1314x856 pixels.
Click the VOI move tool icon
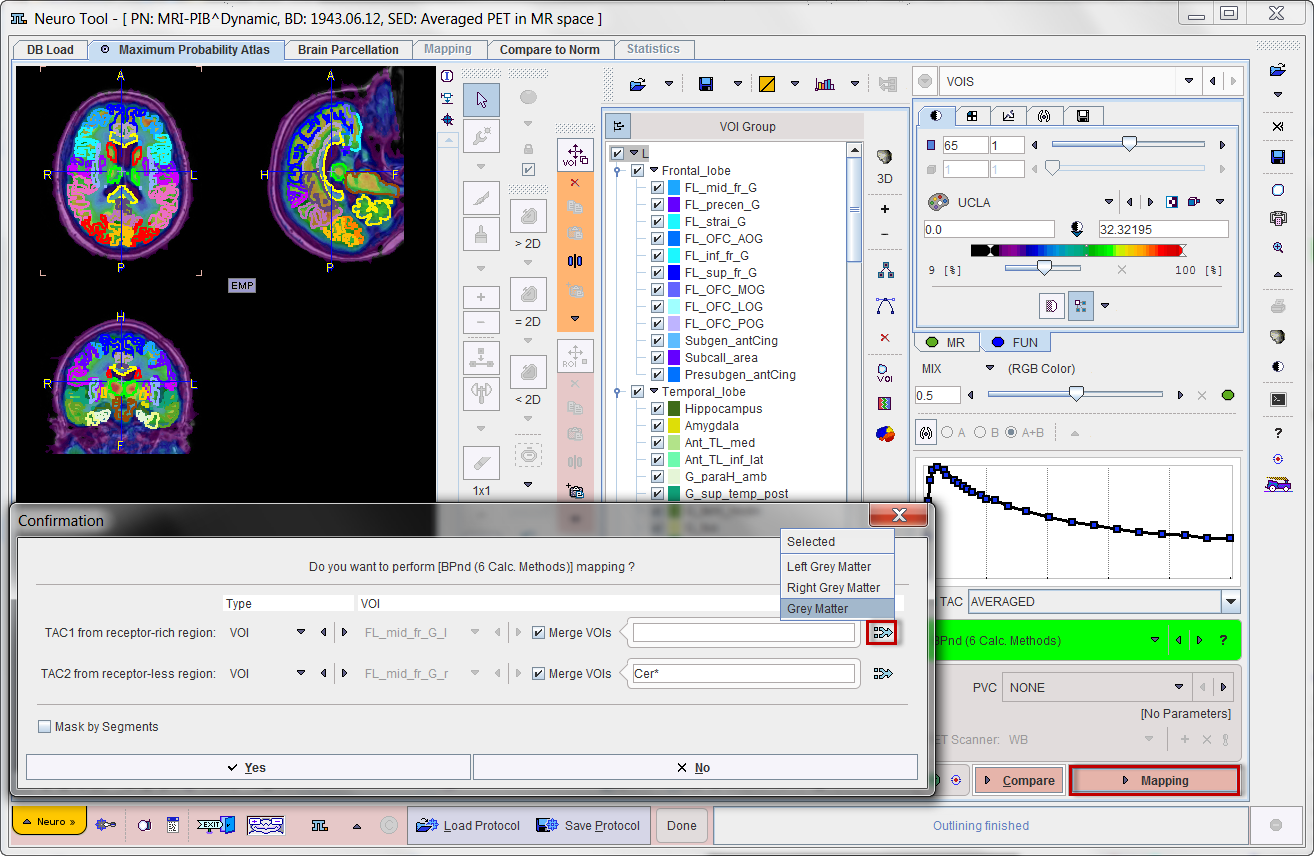click(x=575, y=155)
